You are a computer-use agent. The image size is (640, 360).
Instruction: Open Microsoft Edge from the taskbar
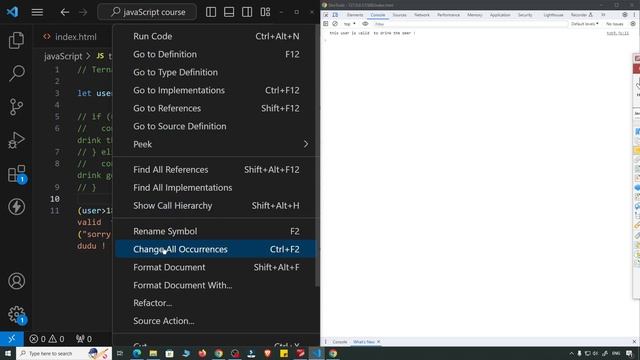[137, 353]
